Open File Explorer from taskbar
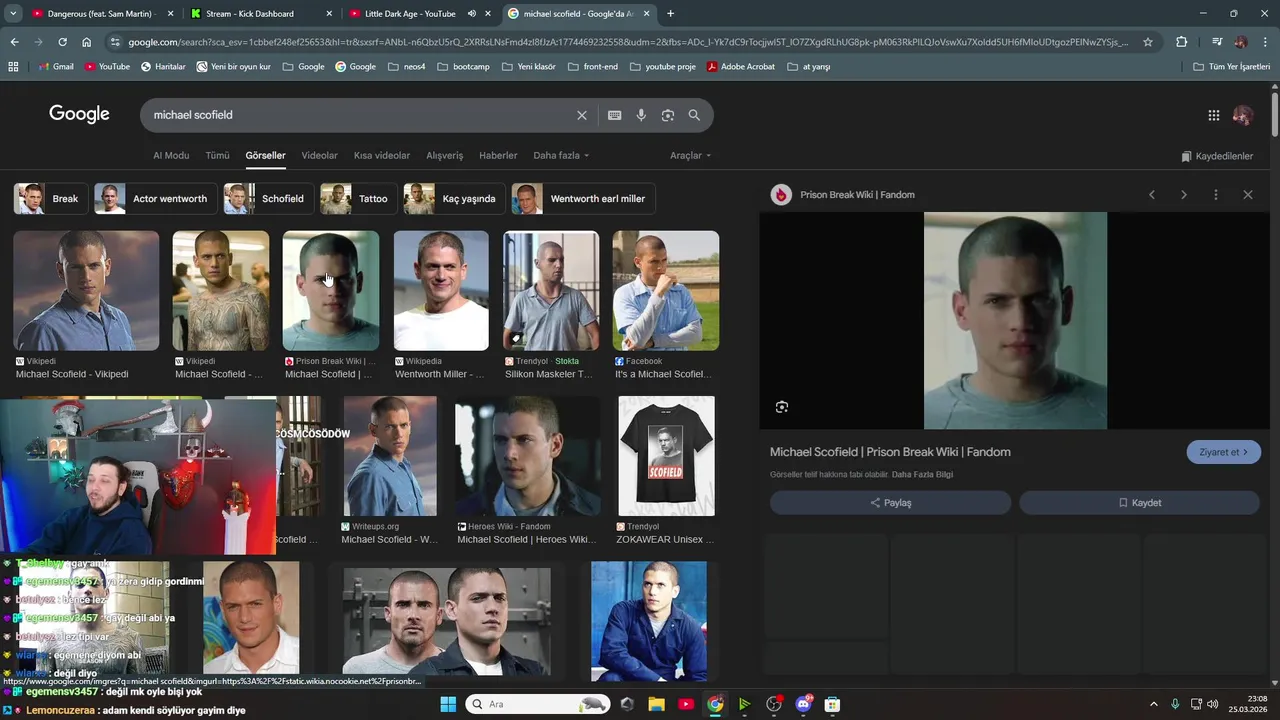Viewport: 1280px width, 720px height. [657, 704]
